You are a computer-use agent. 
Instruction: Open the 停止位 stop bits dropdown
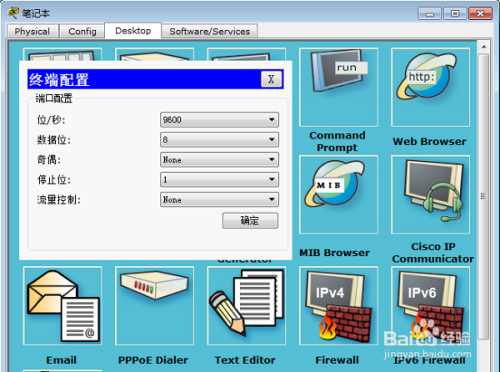(x=219, y=180)
